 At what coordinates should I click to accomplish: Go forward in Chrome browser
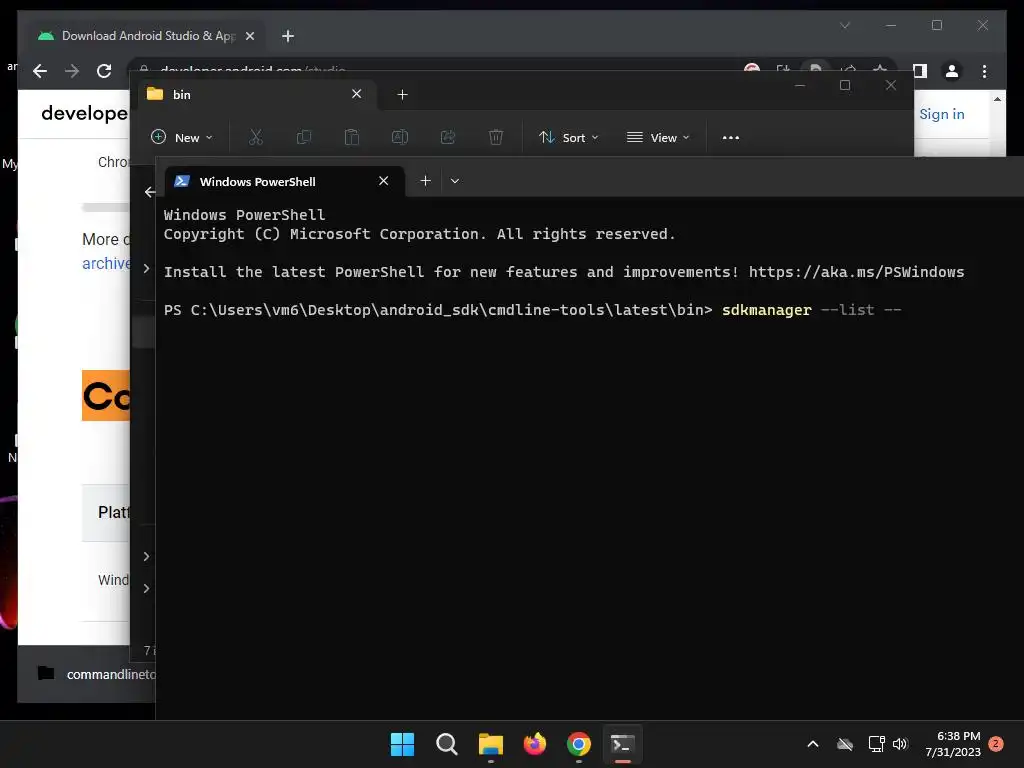tap(72, 71)
